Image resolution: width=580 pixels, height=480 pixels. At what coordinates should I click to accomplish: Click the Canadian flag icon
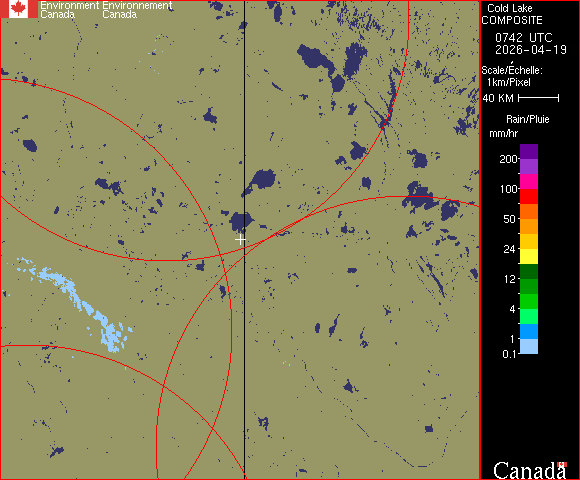tap(18, 9)
